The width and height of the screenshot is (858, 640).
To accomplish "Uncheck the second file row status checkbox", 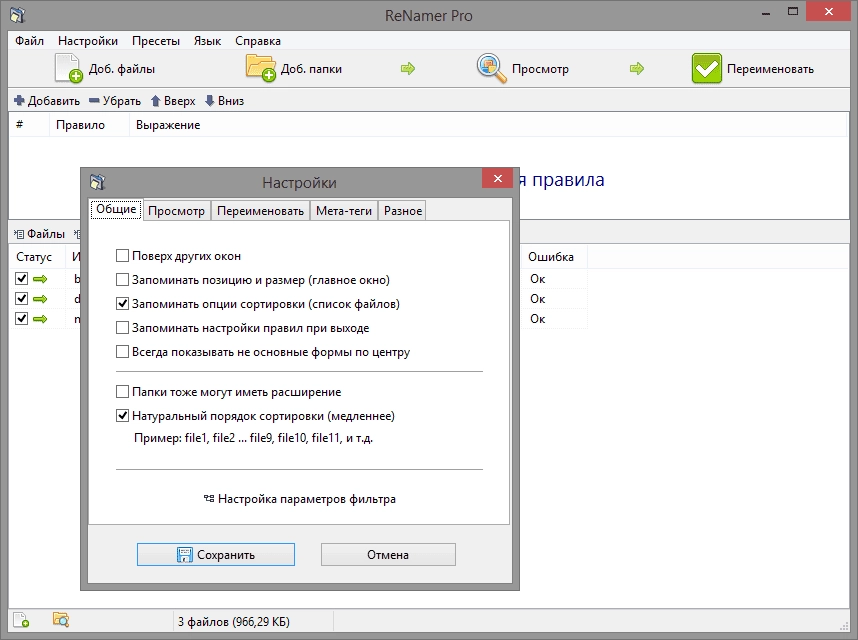I will tap(21, 299).
